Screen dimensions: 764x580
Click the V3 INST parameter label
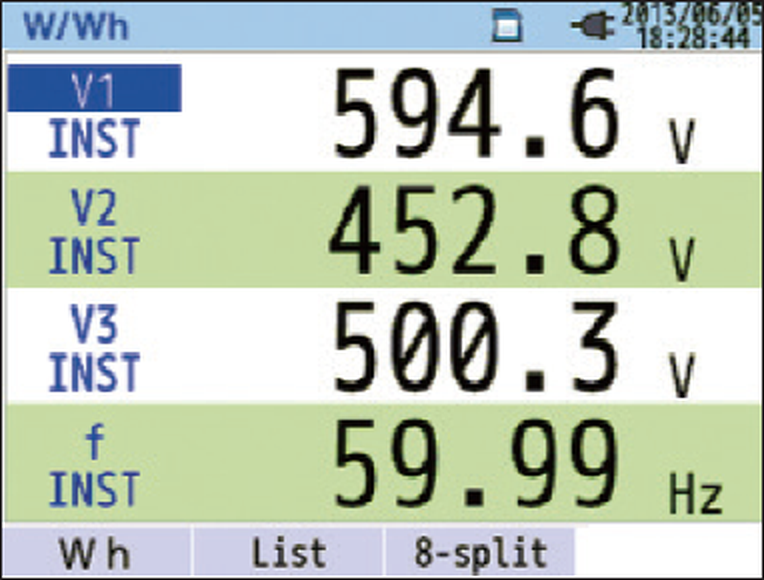pyautogui.click(x=94, y=348)
